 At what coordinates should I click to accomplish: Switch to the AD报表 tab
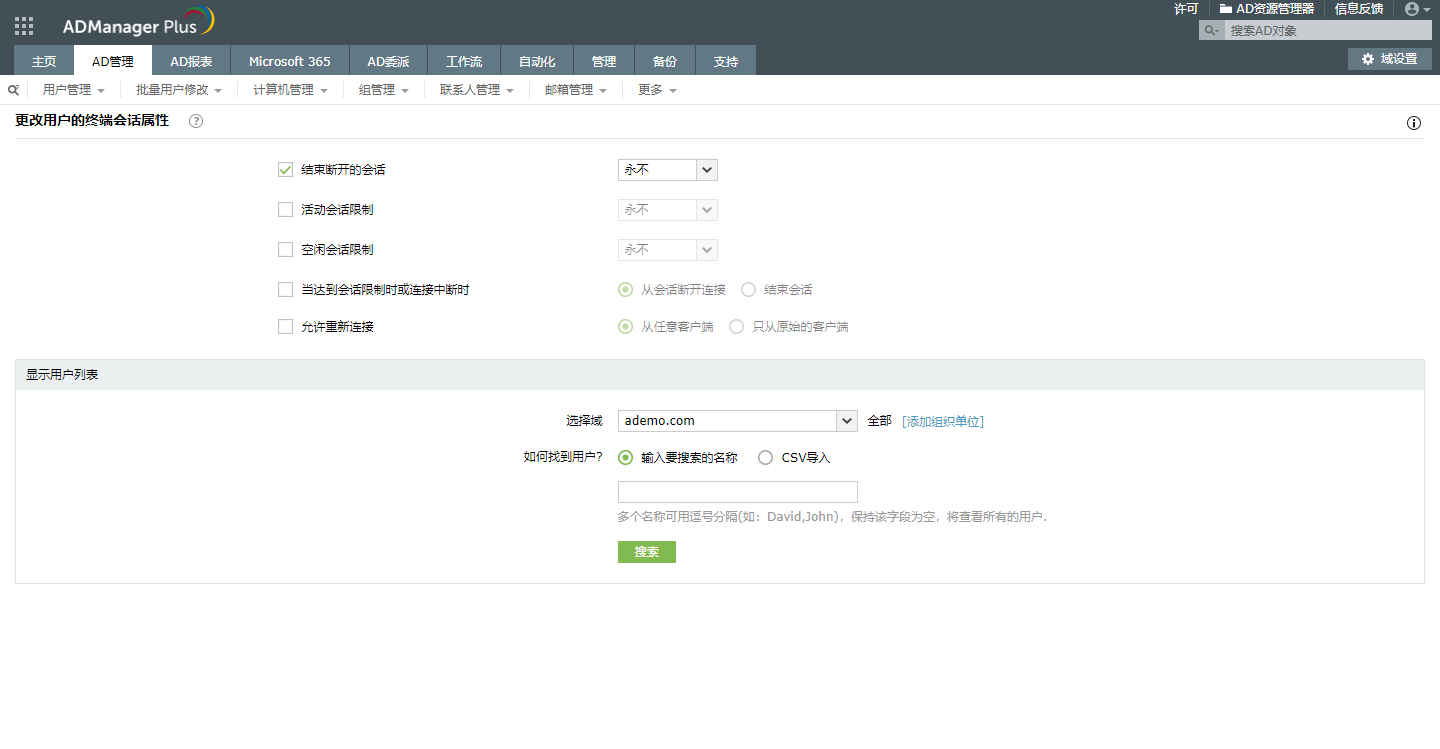(x=191, y=61)
